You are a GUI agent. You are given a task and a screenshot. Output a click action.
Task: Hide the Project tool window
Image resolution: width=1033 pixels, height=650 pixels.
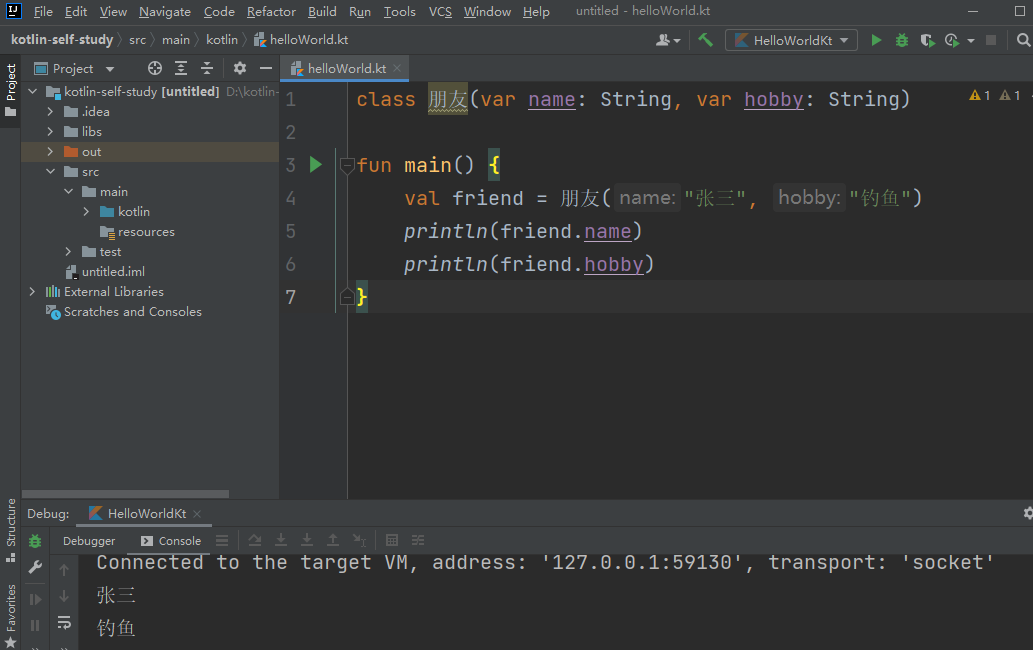coord(265,68)
